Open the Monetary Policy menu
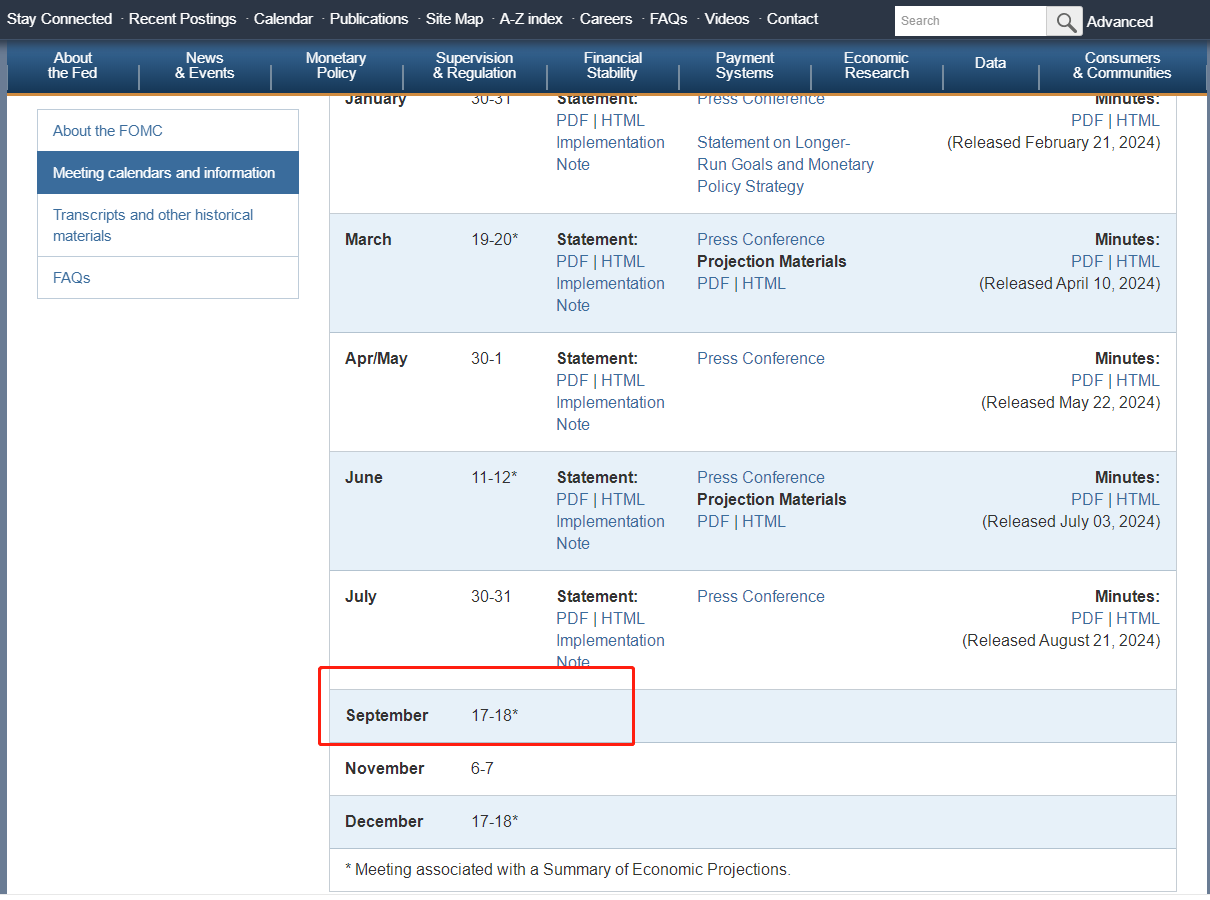Screen dimensions: 1210x900 click(336, 65)
